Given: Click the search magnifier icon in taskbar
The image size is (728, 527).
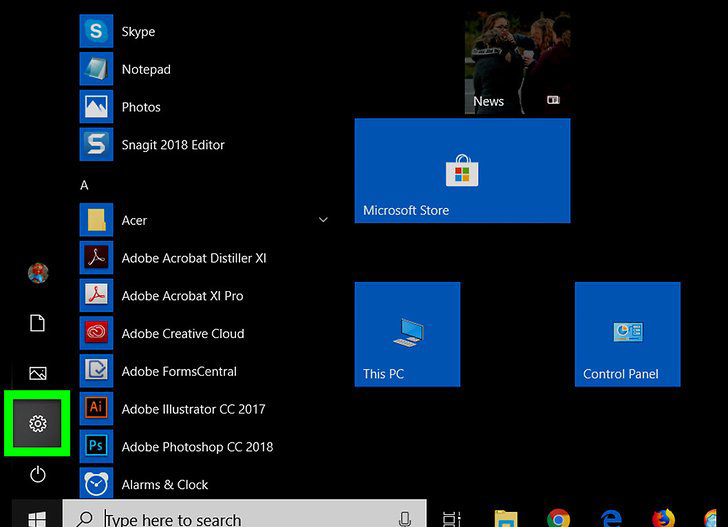Looking at the screenshot, I should (84, 519).
